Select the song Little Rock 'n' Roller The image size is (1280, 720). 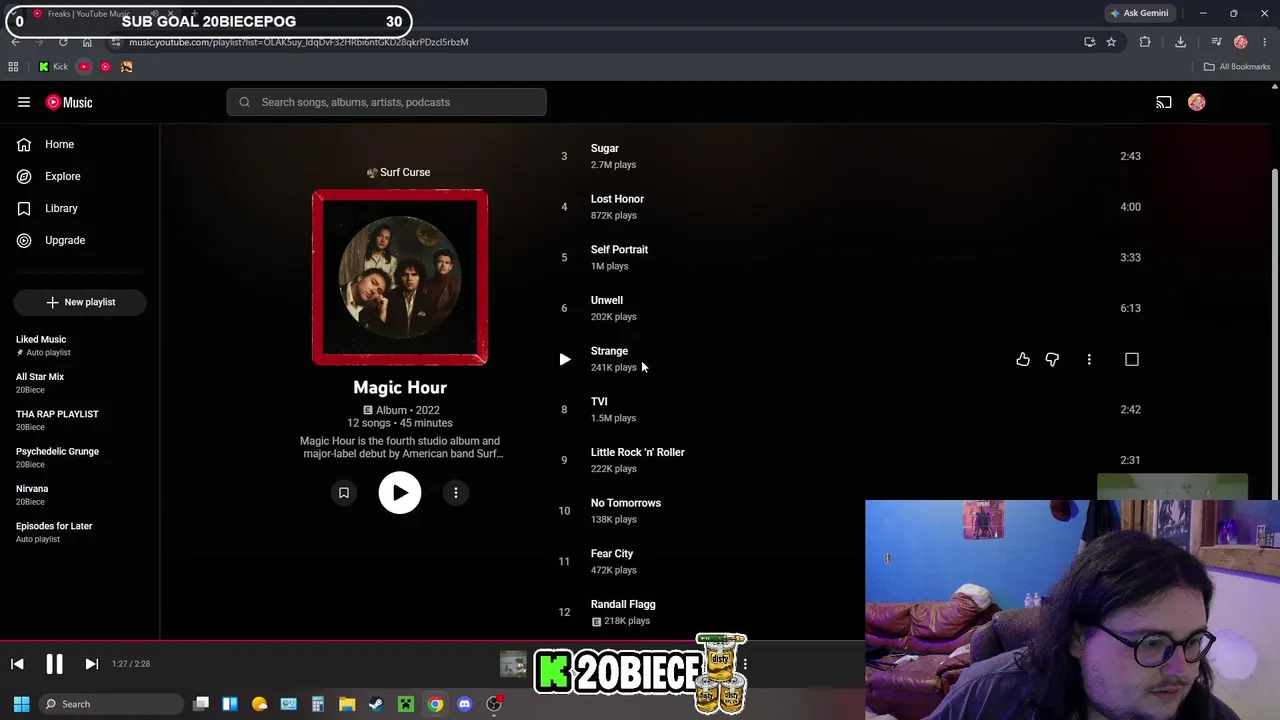coord(638,452)
